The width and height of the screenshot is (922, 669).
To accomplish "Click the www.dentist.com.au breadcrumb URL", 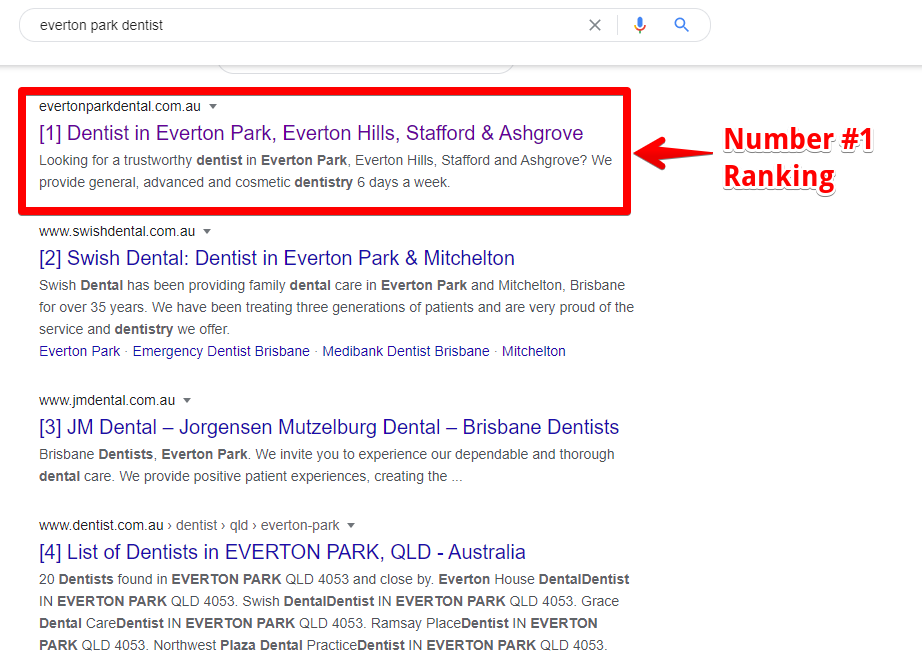I will pos(101,525).
